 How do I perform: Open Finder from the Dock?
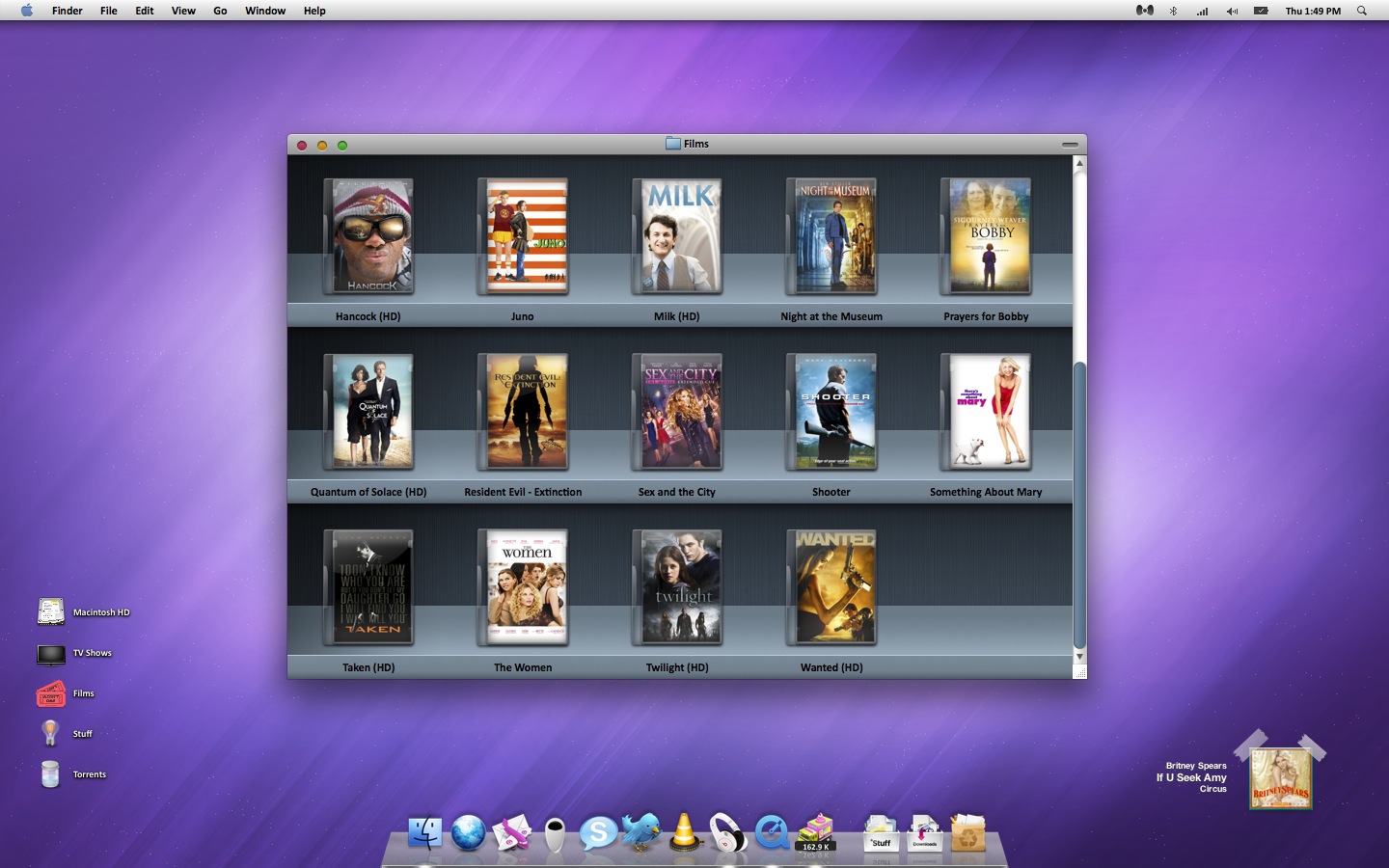point(424,832)
